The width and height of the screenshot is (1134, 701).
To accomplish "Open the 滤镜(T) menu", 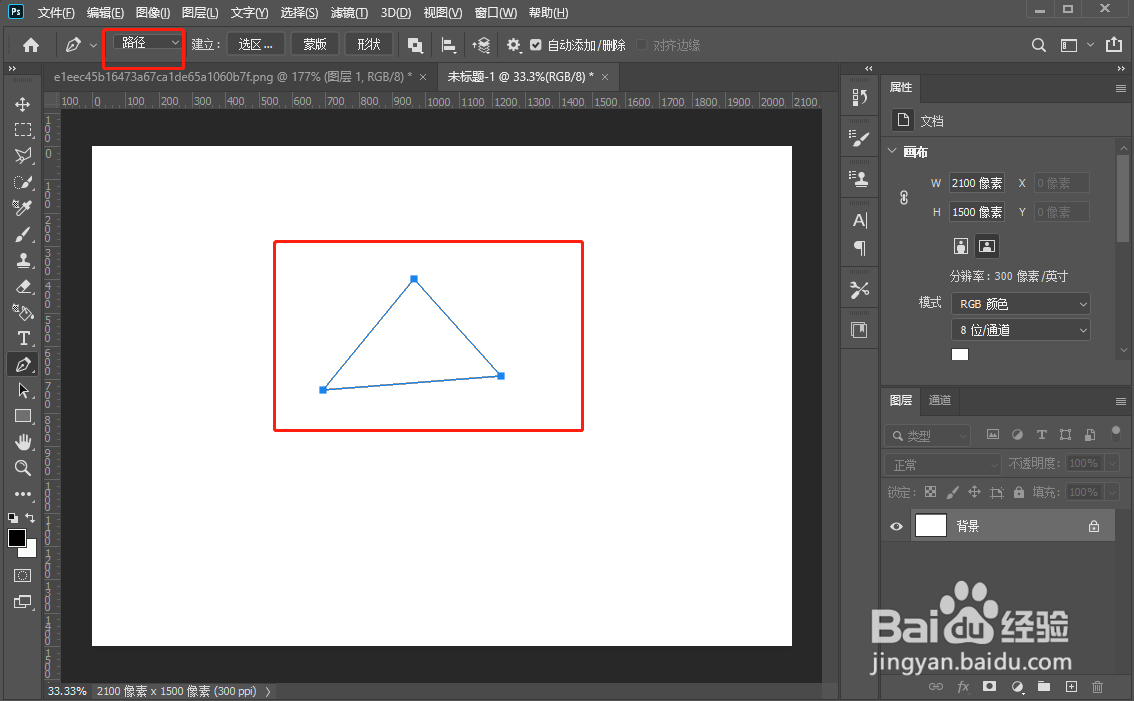I will (x=349, y=12).
